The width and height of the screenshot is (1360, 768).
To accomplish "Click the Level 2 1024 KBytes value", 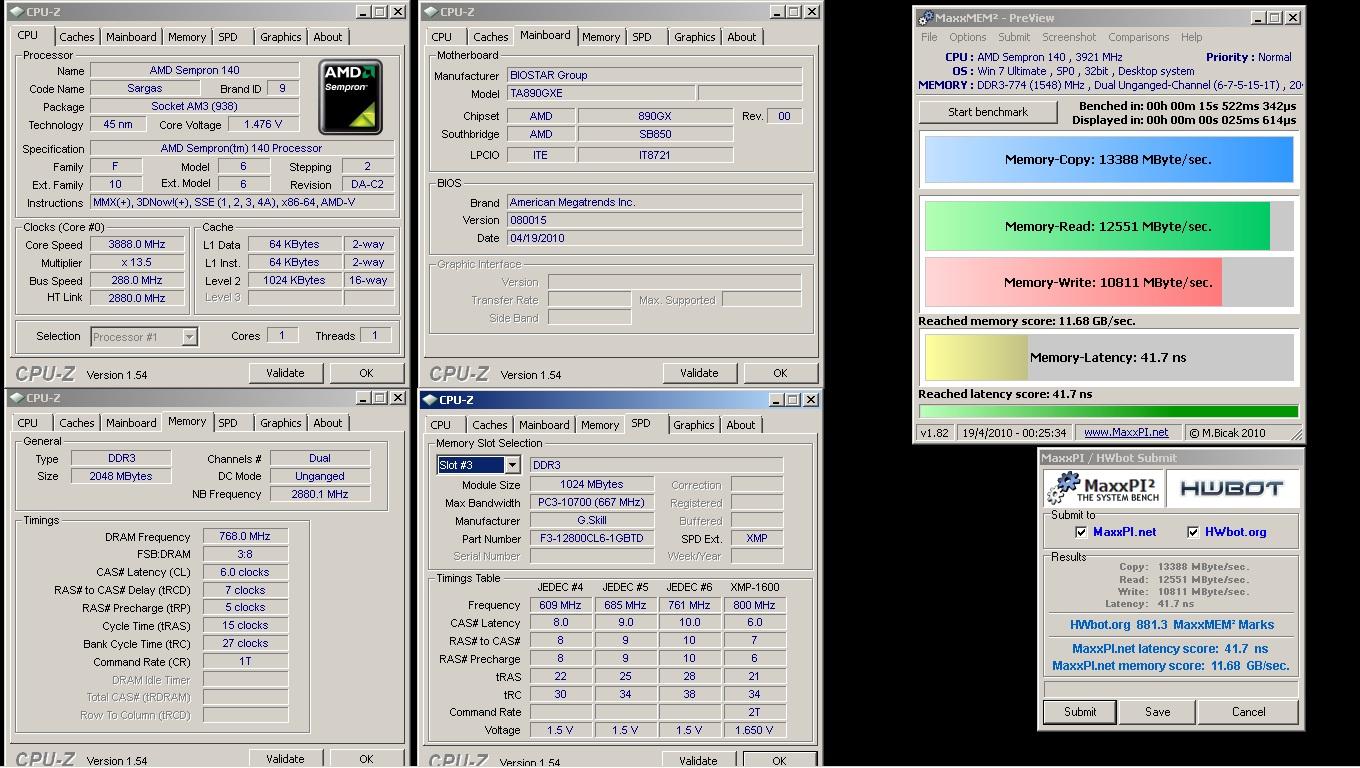I will tap(294, 281).
